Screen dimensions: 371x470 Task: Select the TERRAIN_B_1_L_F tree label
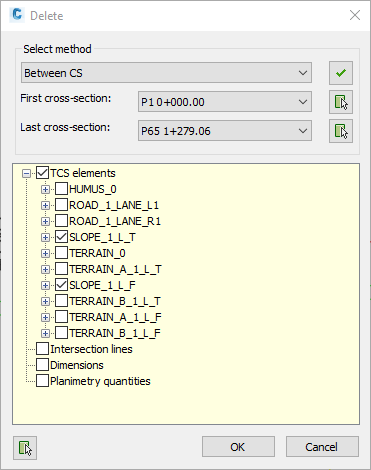pos(115,333)
